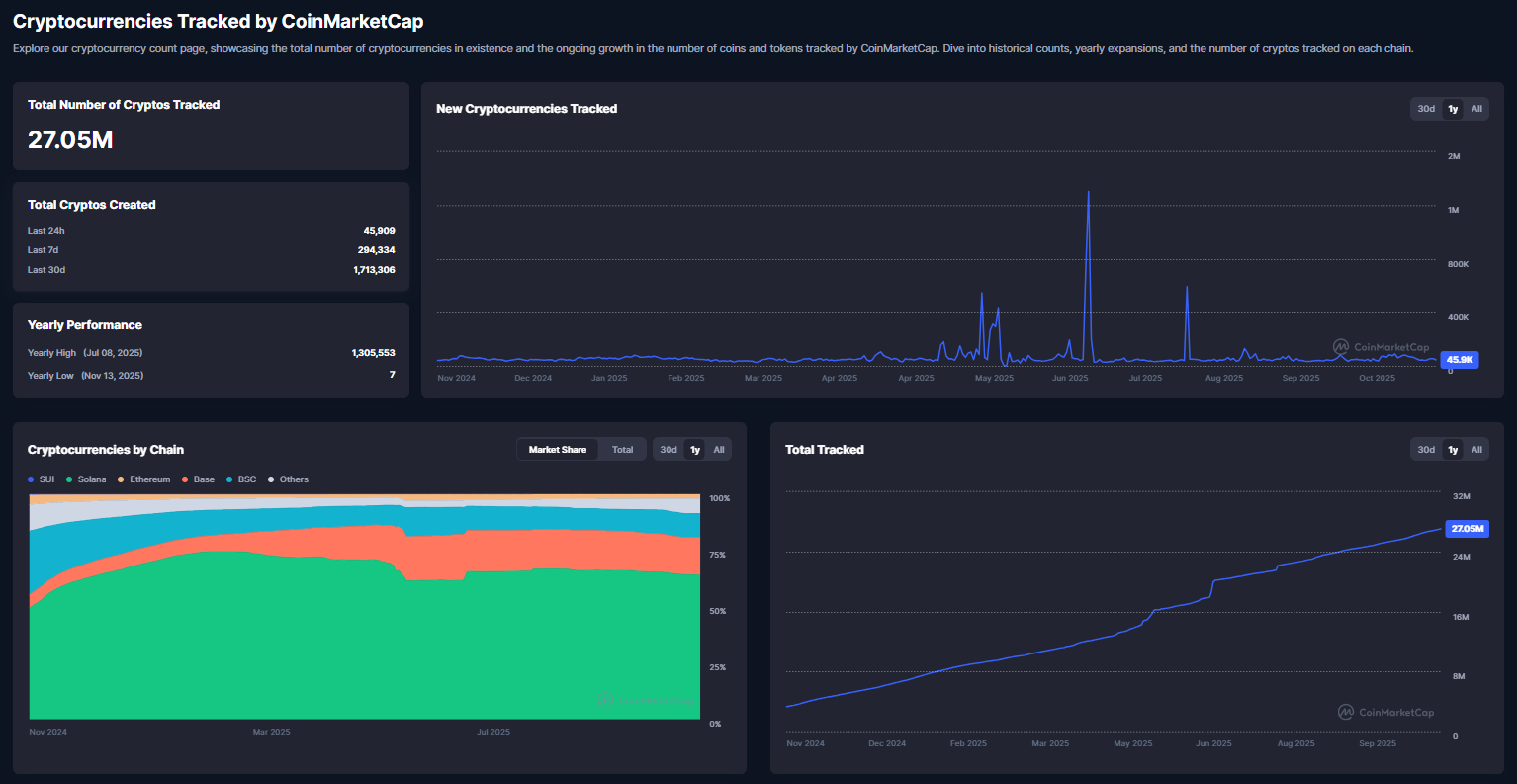Switch chain chart to Total view
Image resolution: width=1517 pixels, height=784 pixels.
[x=622, y=450]
